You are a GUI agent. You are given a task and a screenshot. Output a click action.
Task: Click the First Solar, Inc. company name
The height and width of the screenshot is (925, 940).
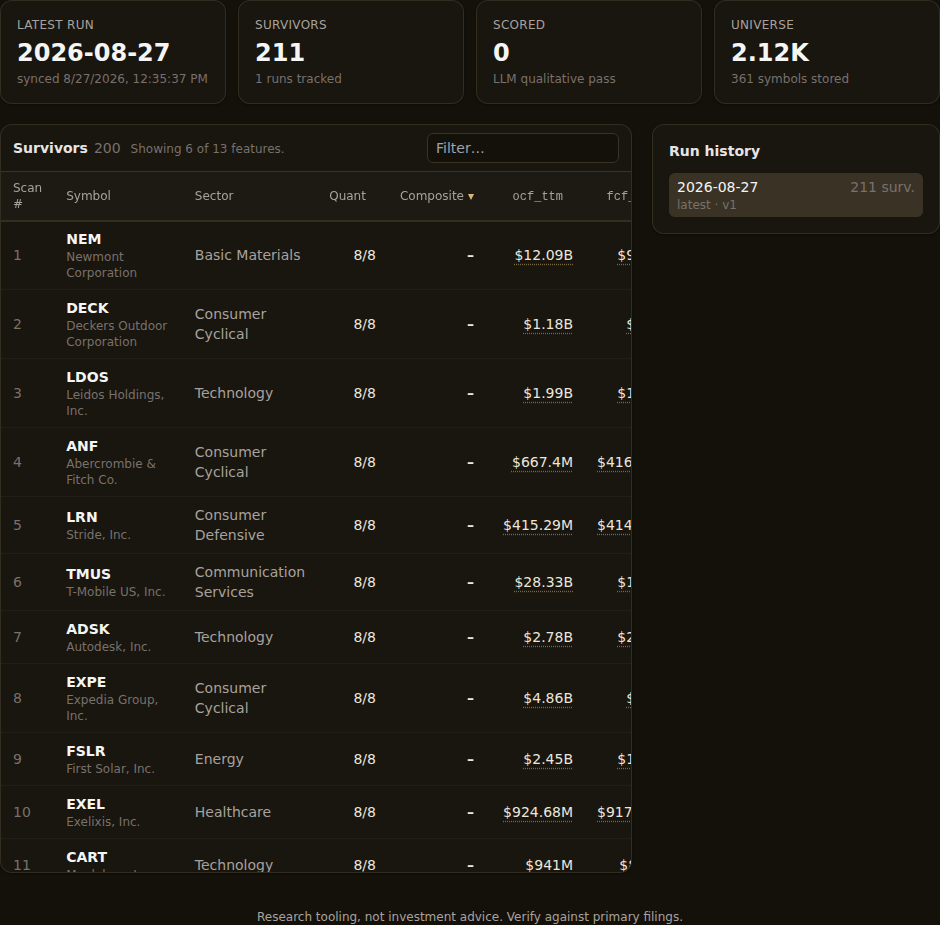110,769
